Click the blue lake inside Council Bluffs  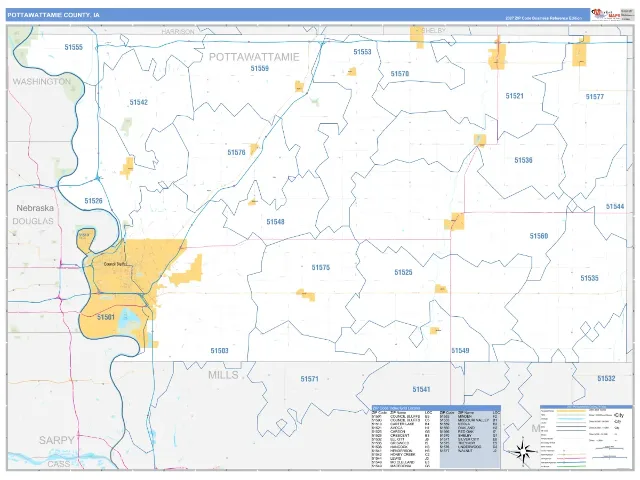[x=129, y=319]
